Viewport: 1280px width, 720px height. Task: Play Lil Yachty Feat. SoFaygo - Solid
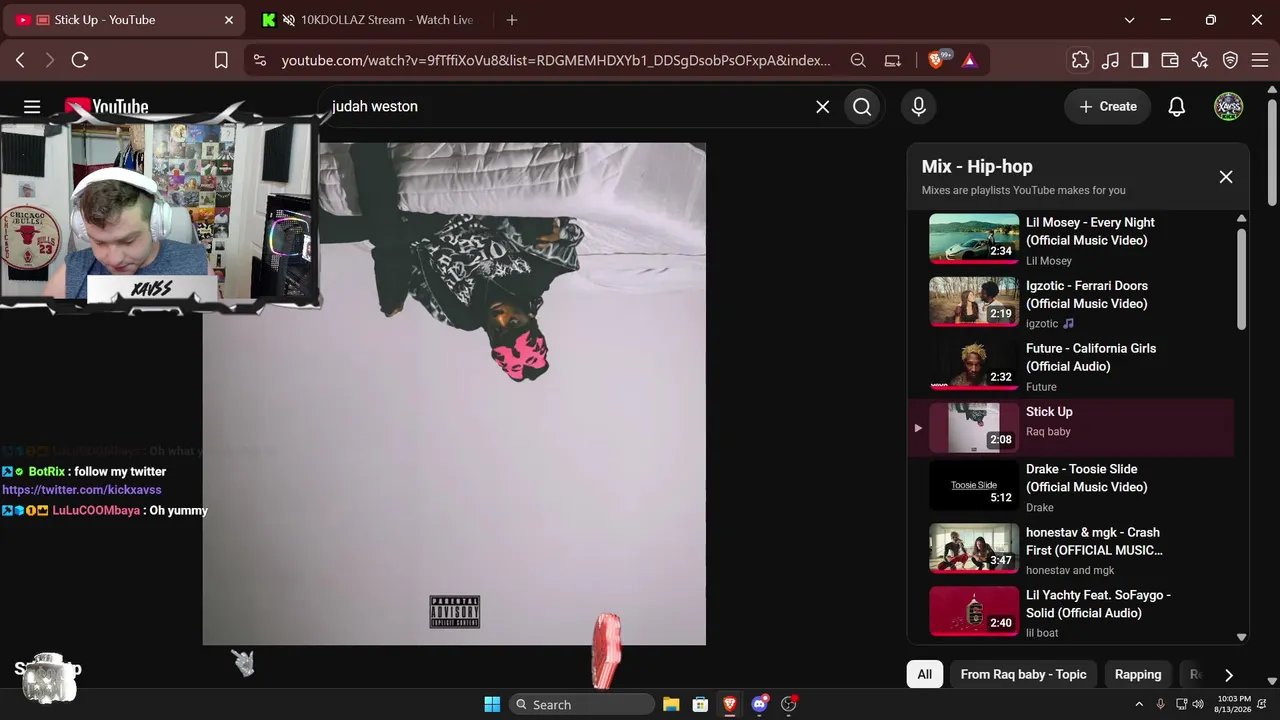[x=1070, y=612]
